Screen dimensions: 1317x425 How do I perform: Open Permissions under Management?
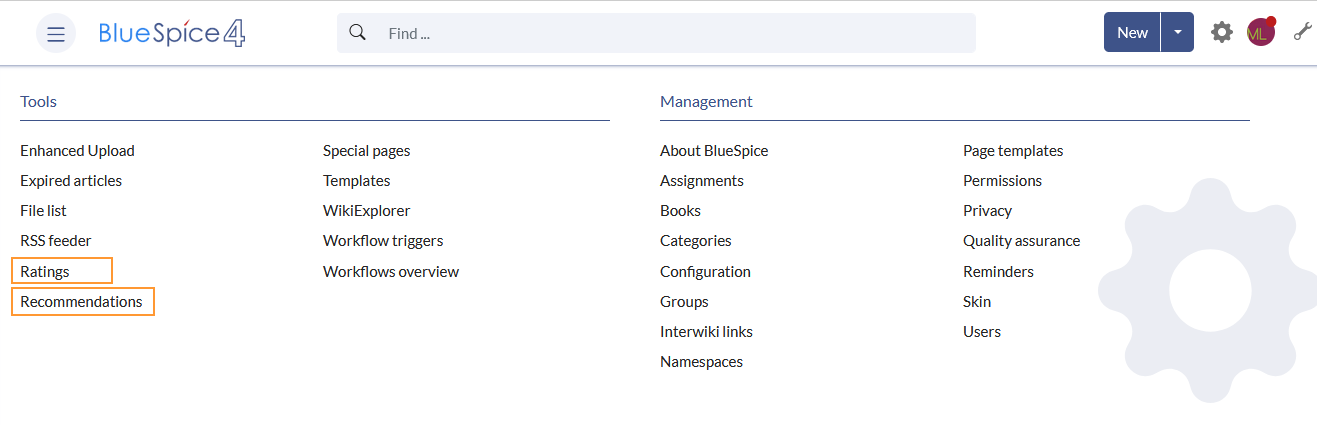tap(1002, 181)
